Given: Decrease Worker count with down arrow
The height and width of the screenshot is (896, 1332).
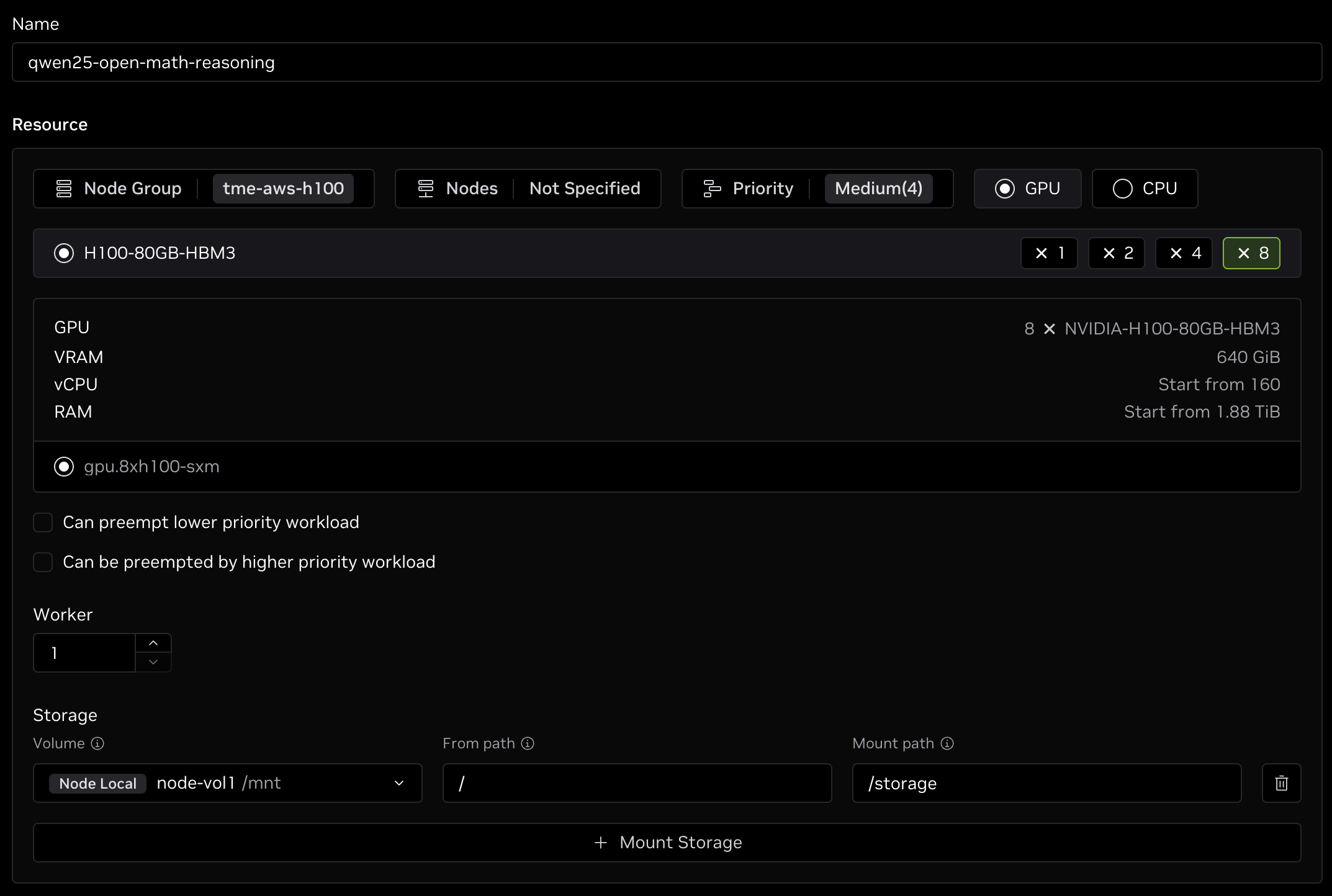Looking at the screenshot, I should coord(153,662).
